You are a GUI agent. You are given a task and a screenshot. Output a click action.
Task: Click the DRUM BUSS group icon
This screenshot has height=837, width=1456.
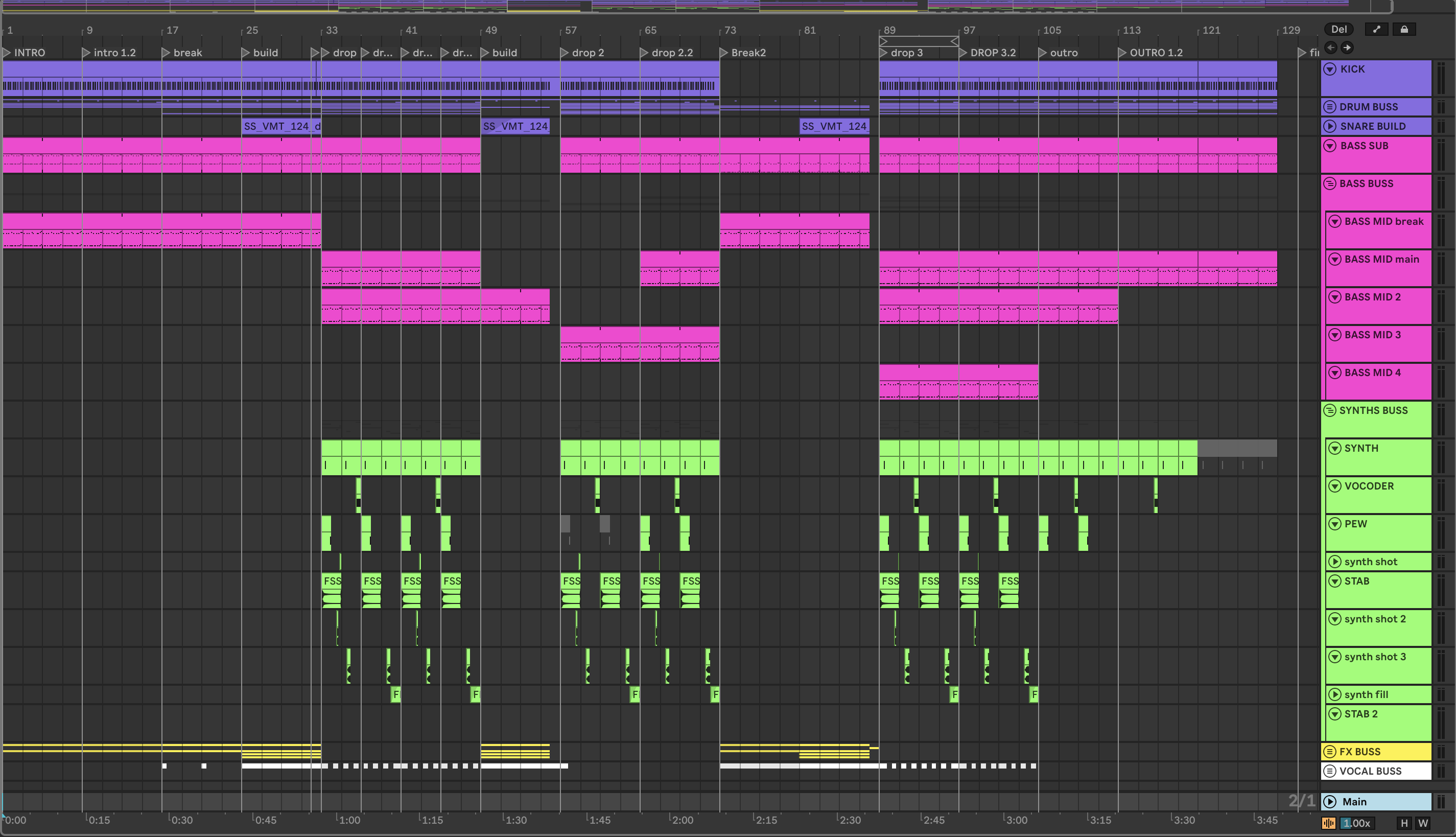pyautogui.click(x=1330, y=107)
